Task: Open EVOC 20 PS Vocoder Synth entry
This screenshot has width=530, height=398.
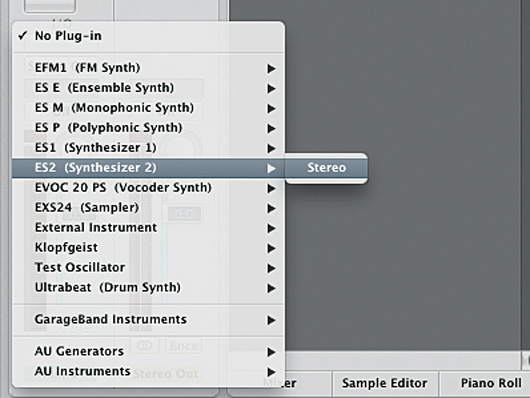Action: tap(148, 187)
